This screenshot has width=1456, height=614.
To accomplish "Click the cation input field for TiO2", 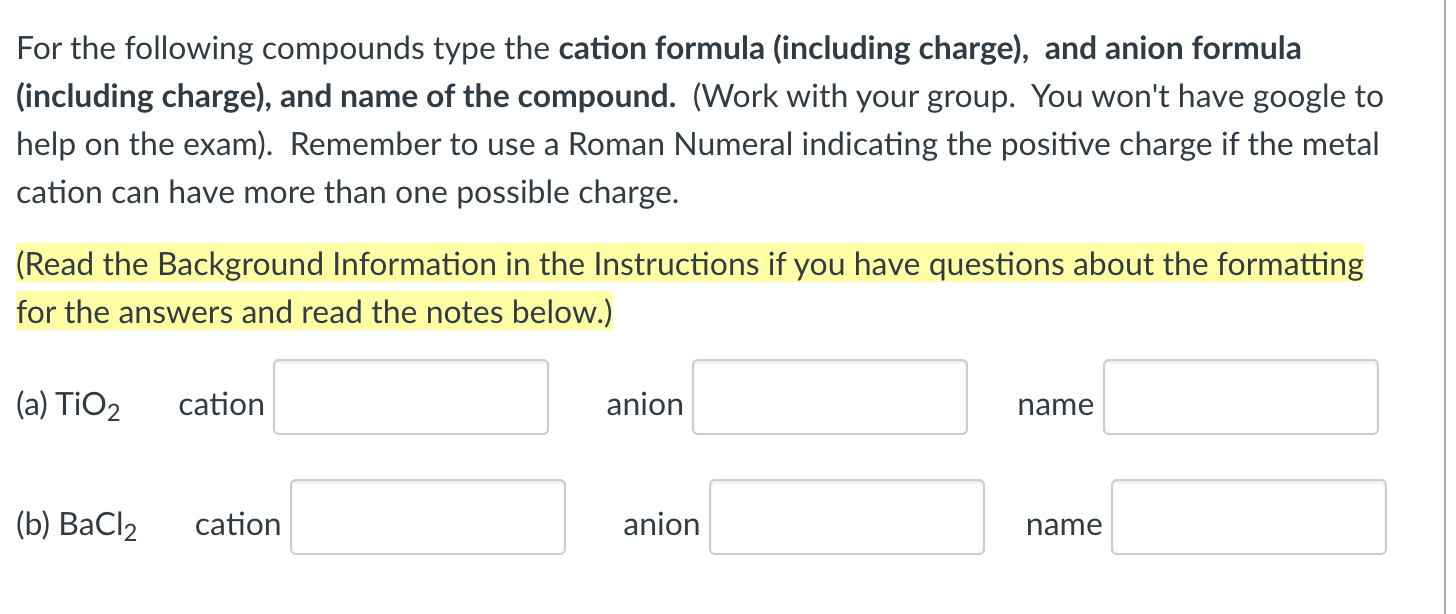I will point(410,396).
